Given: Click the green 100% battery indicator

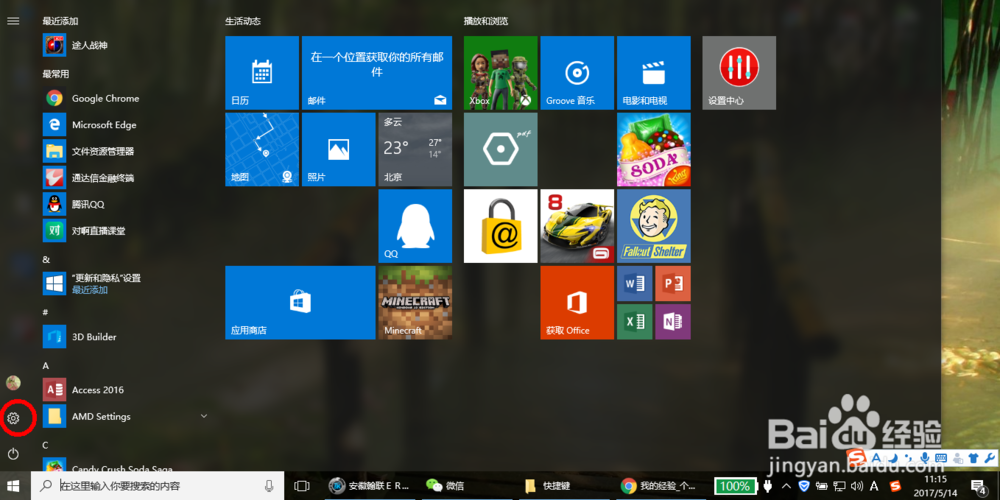Looking at the screenshot, I should (x=735, y=486).
